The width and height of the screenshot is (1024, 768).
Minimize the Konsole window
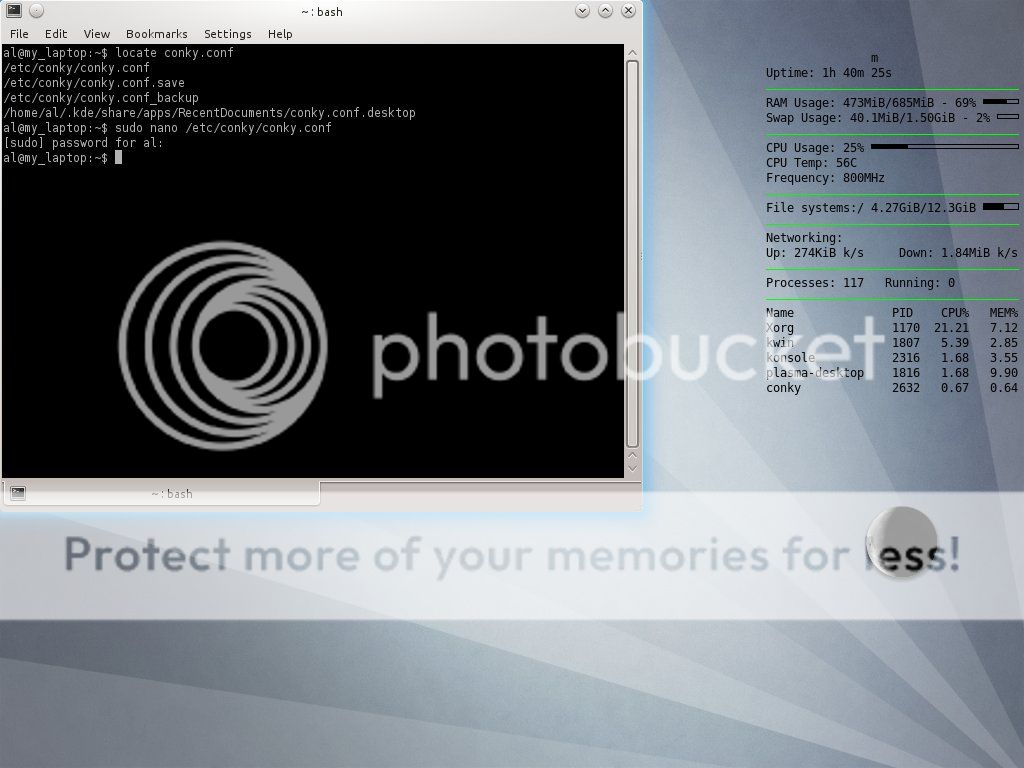click(x=582, y=11)
